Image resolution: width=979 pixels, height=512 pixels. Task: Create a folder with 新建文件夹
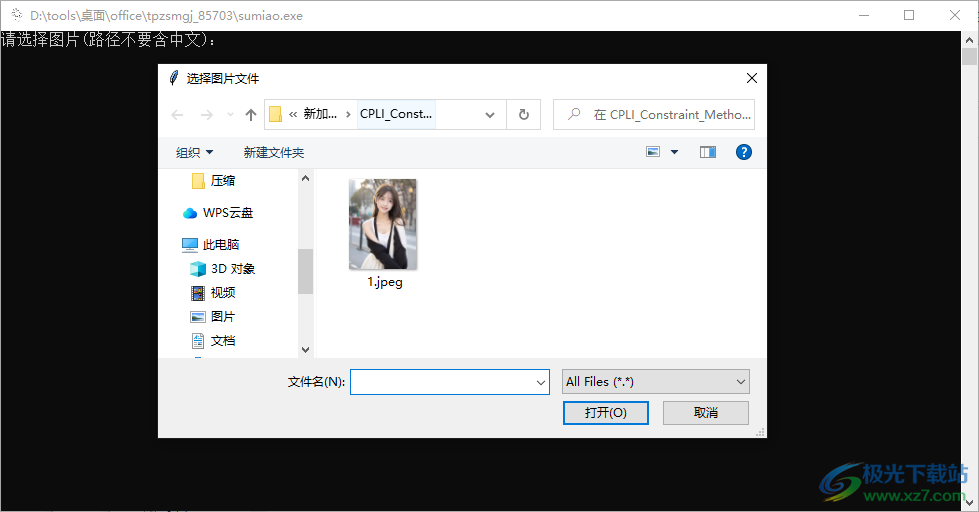click(x=273, y=152)
